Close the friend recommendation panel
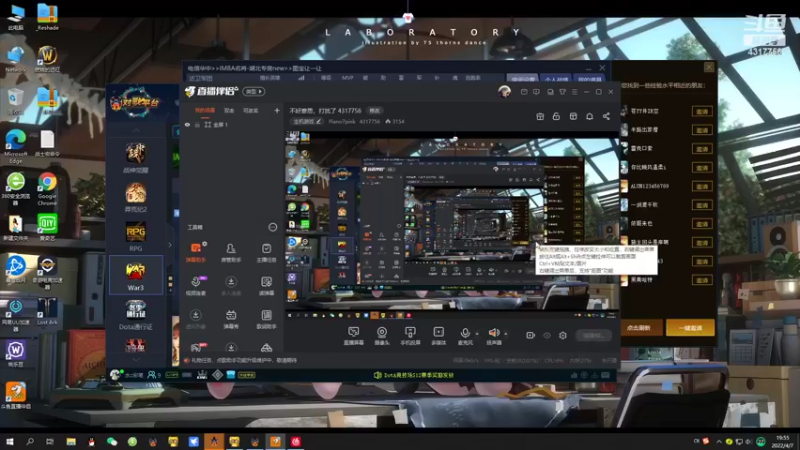The width and height of the screenshot is (800, 450). coord(709,67)
